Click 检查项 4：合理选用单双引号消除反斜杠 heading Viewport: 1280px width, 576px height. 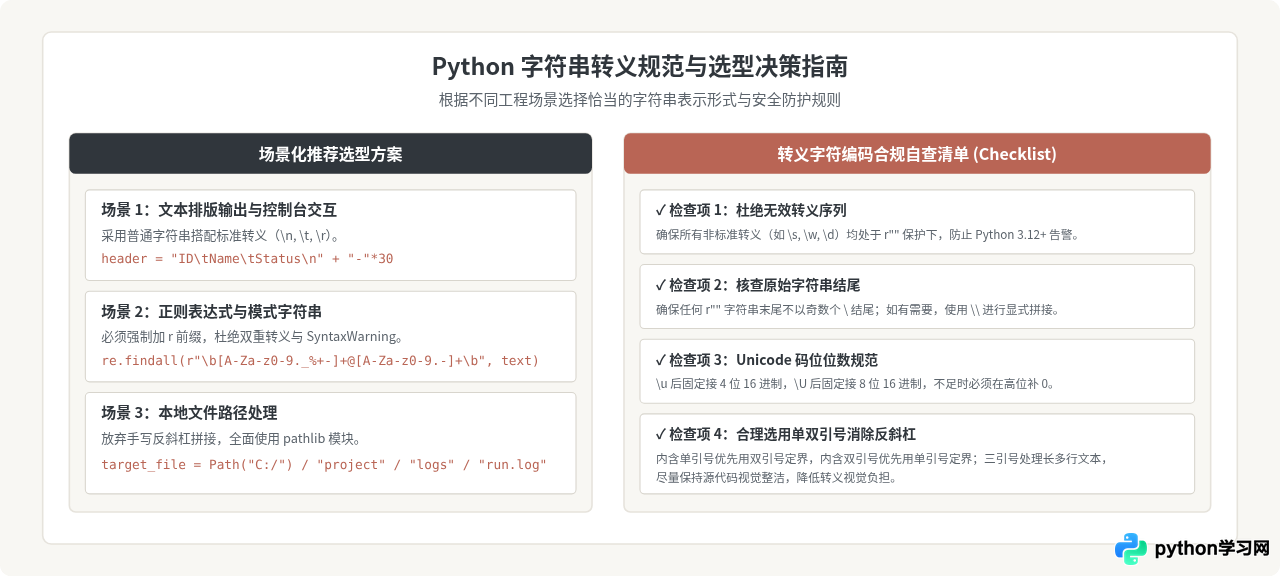point(786,434)
